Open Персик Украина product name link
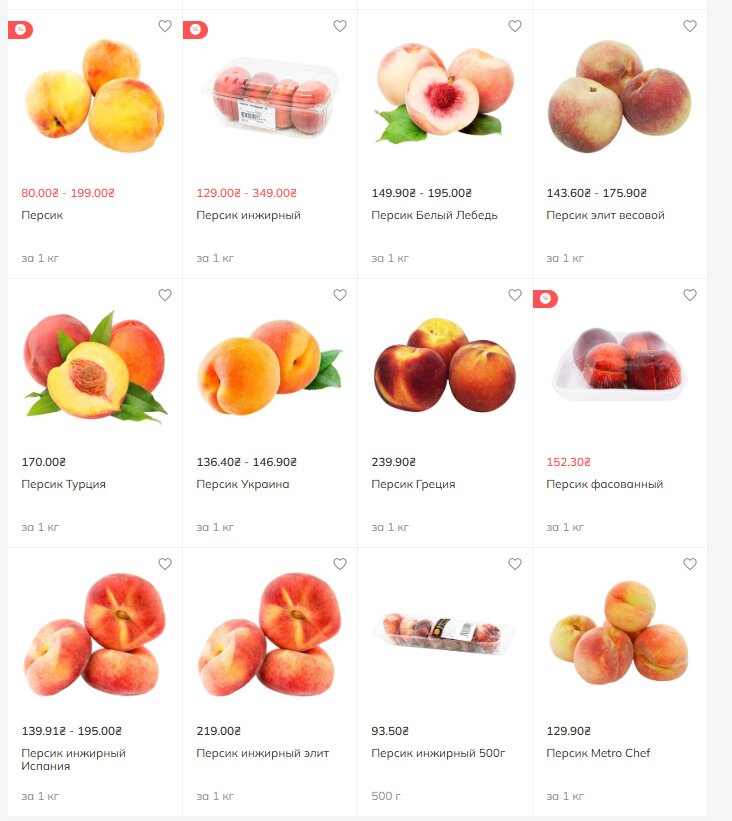Viewport: 732px width, 821px height. (242, 484)
